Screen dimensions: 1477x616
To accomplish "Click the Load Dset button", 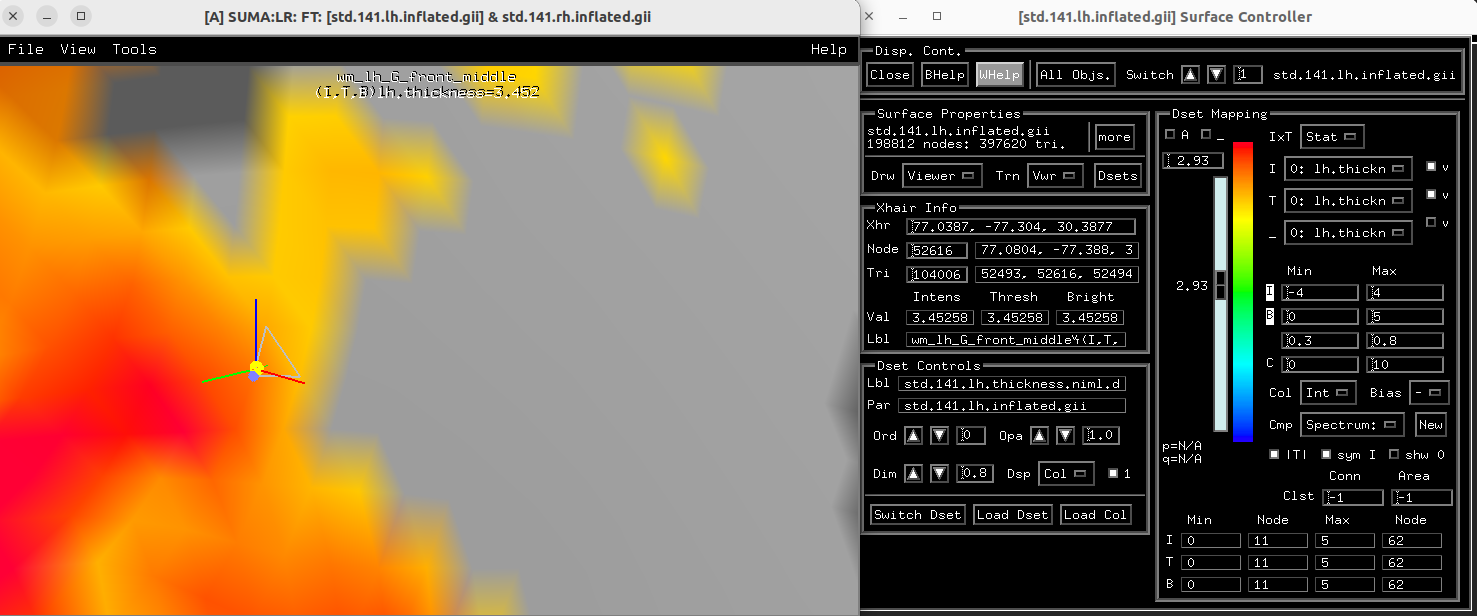I will click(x=1011, y=515).
